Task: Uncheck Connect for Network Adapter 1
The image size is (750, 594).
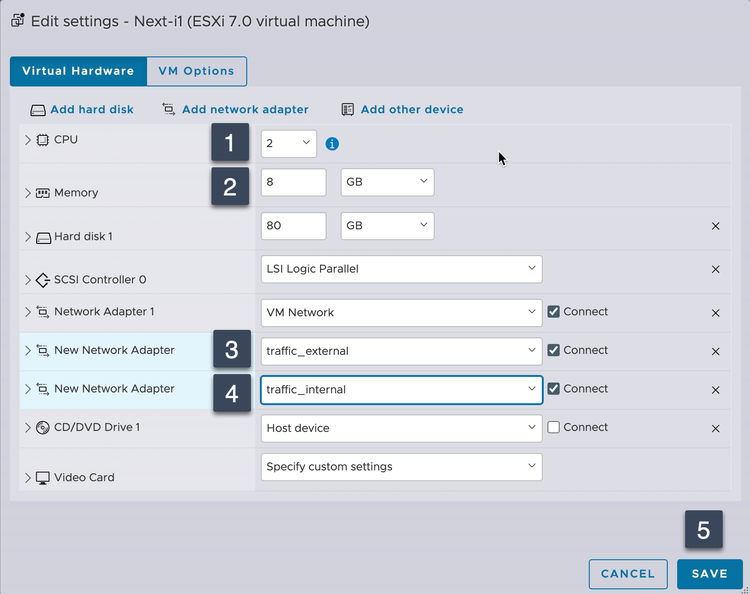Action: pos(554,312)
